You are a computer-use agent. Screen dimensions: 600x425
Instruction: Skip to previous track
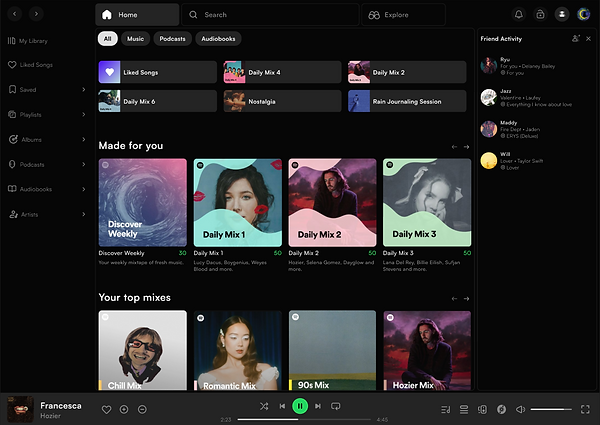point(282,406)
